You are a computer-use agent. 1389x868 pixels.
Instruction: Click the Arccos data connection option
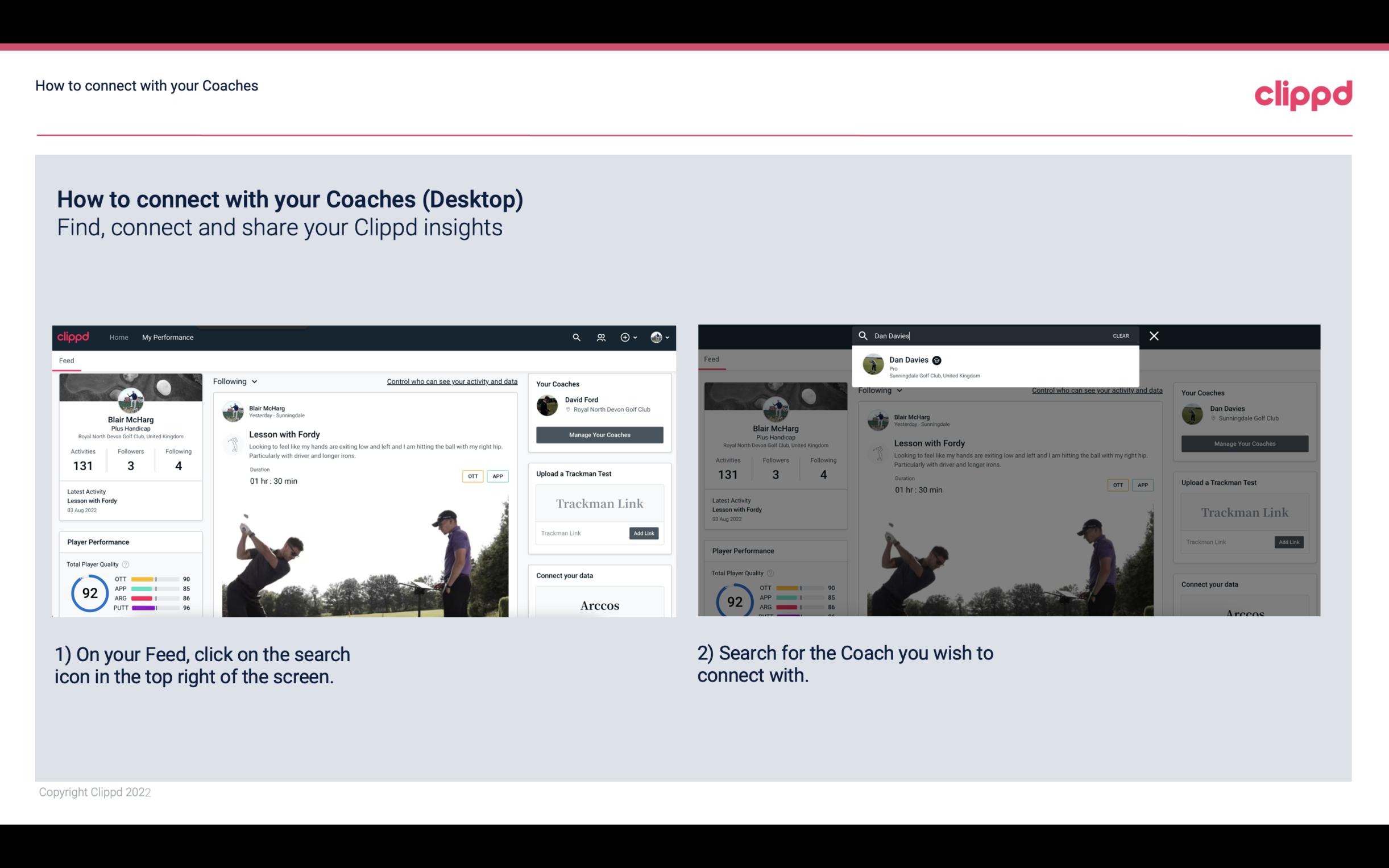point(598,606)
